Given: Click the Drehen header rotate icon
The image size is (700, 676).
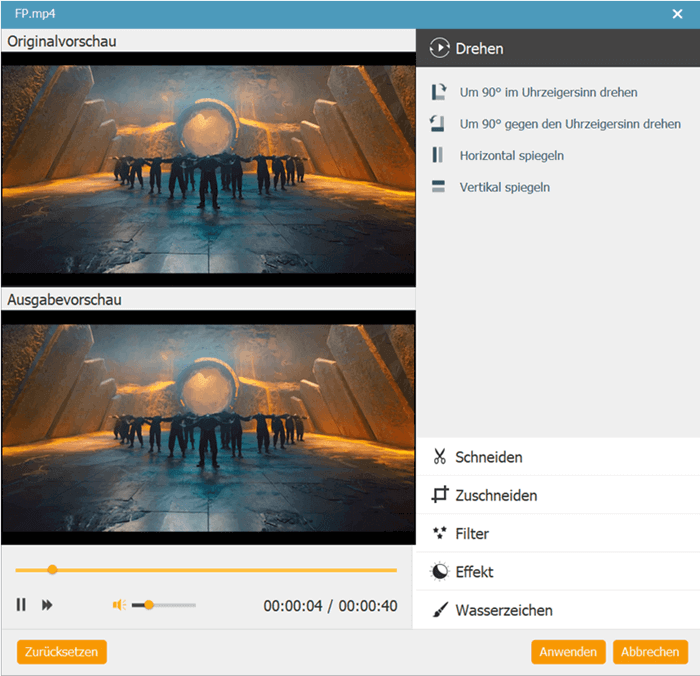Looking at the screenshot, I should coord(439,48).
